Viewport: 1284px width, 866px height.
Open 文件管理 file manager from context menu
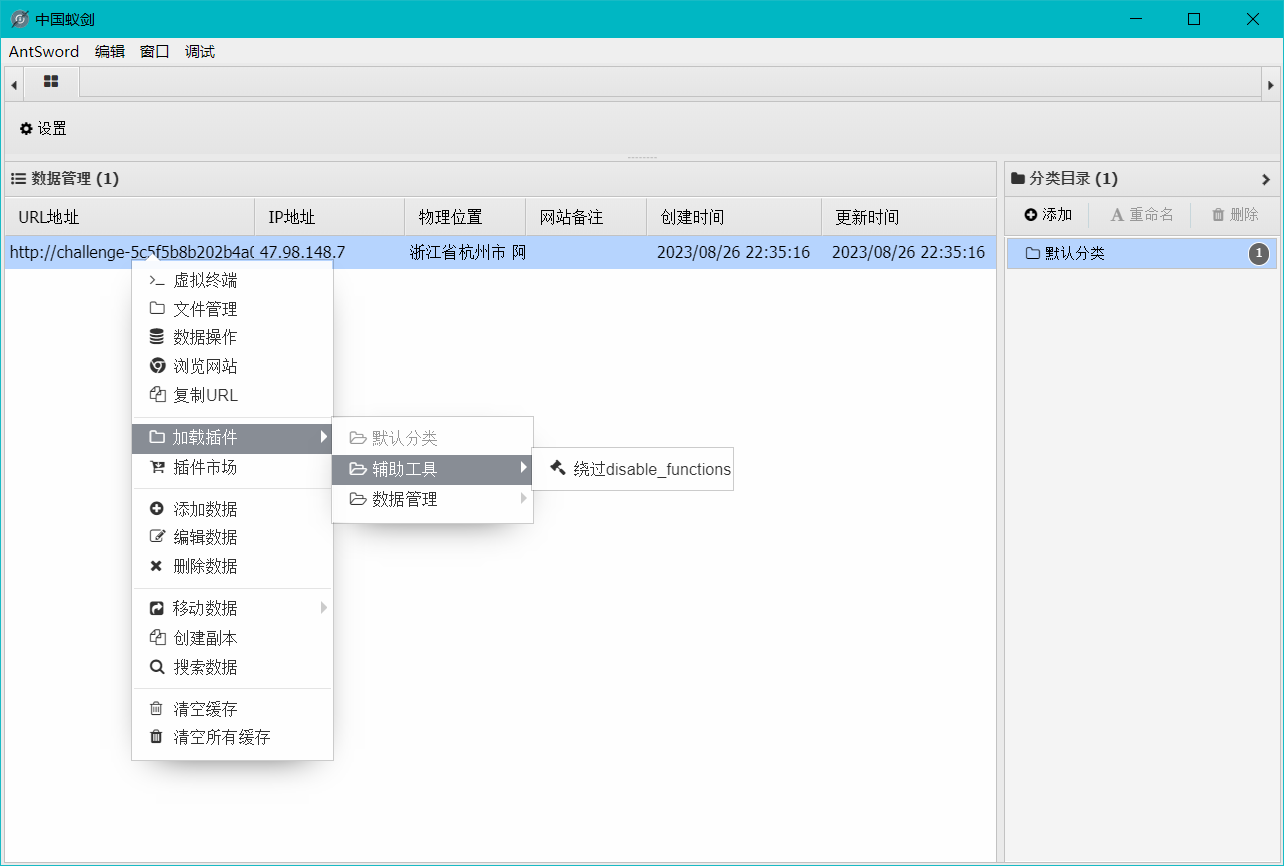tap(205, 309)
